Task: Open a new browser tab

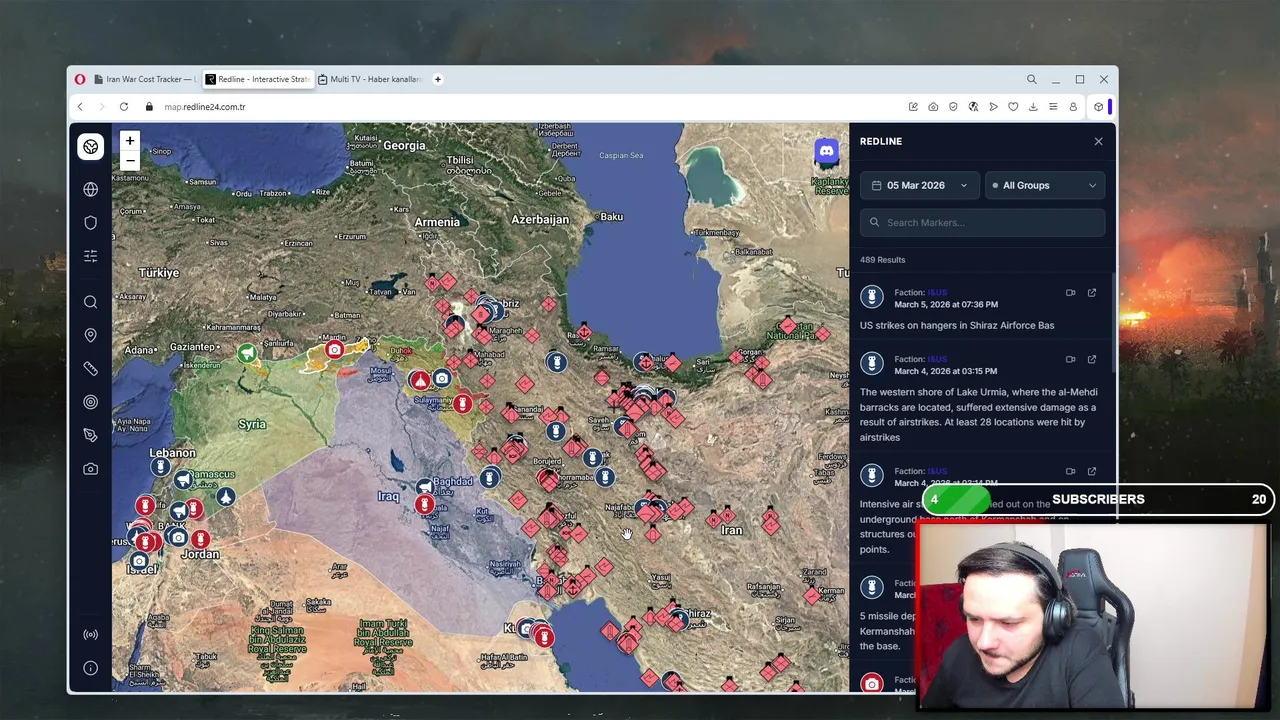Action: [x=437, y=79]
